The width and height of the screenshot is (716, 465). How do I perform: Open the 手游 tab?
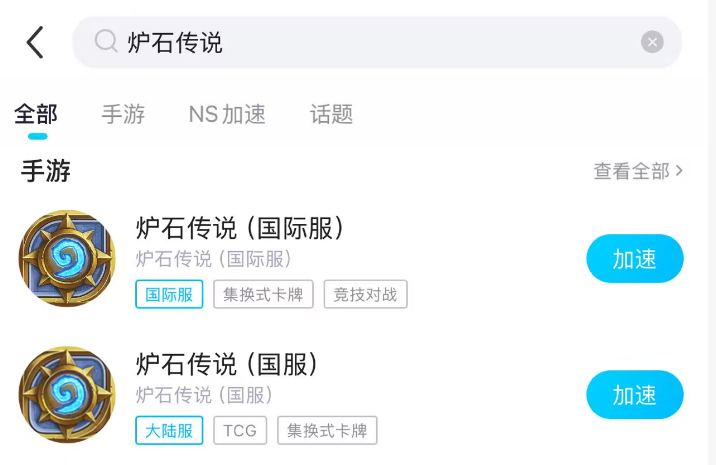click(123, 114)
